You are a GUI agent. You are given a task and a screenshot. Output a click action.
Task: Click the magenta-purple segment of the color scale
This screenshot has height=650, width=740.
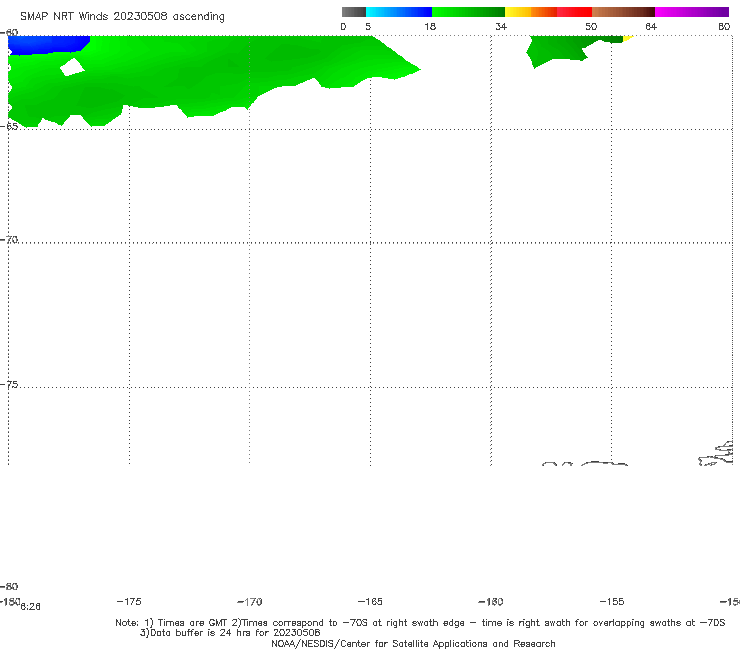pyautogui.click(x=692, y=12)
